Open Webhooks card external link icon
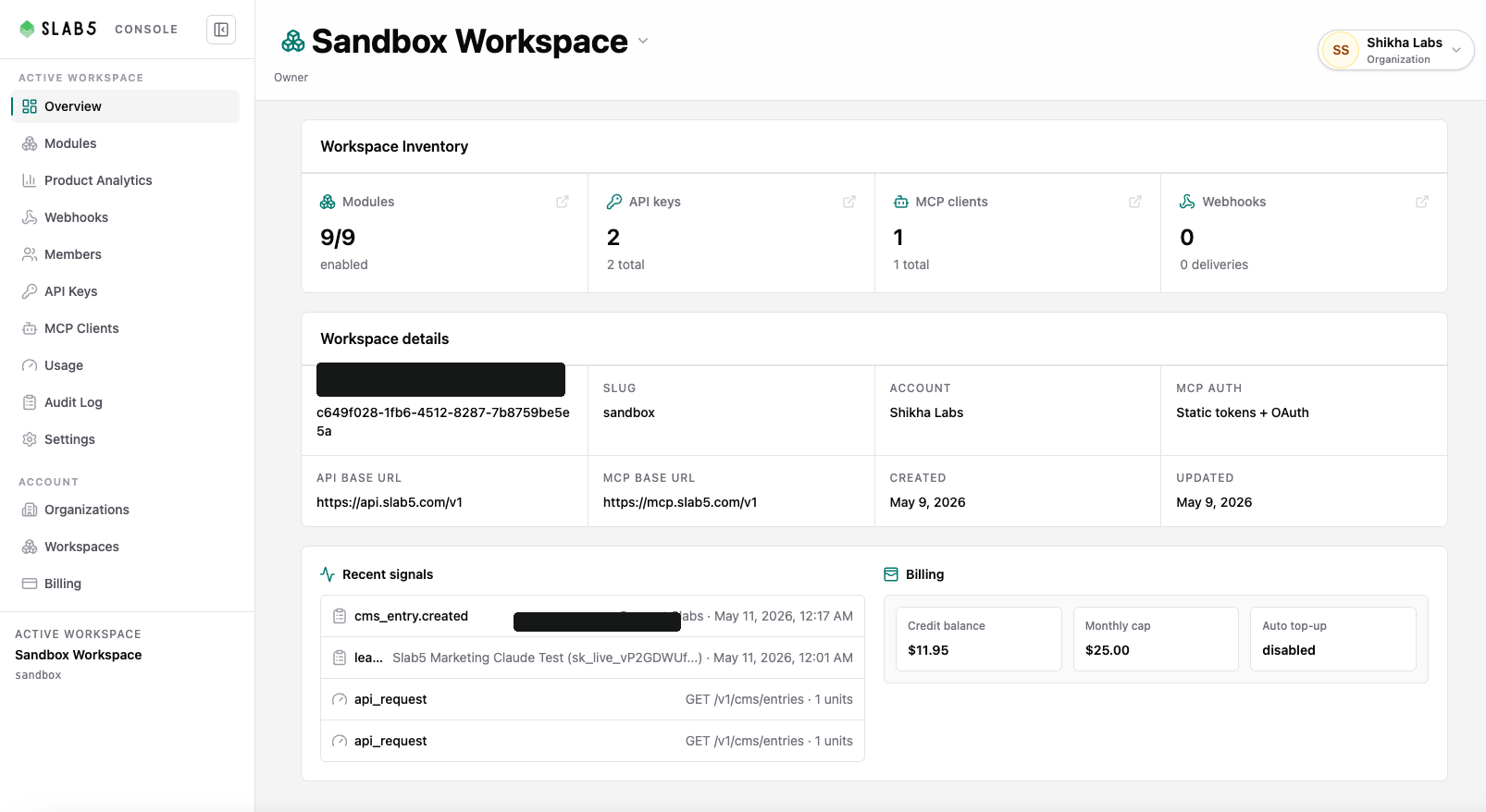The width and height of the screenshot is (1486, 812). click(1422, 202)
